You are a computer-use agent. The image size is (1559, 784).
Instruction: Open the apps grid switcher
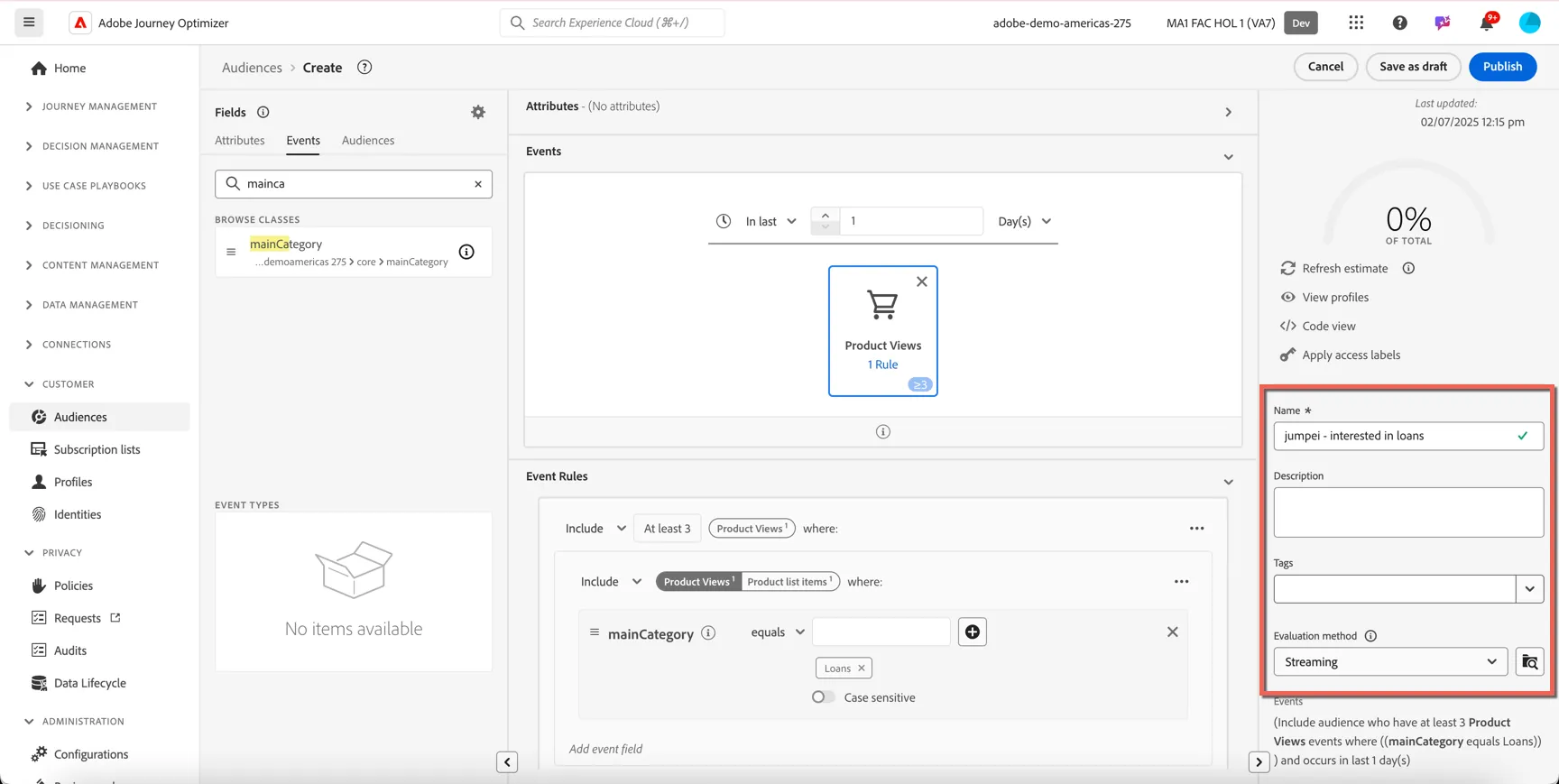(1356, 23)
